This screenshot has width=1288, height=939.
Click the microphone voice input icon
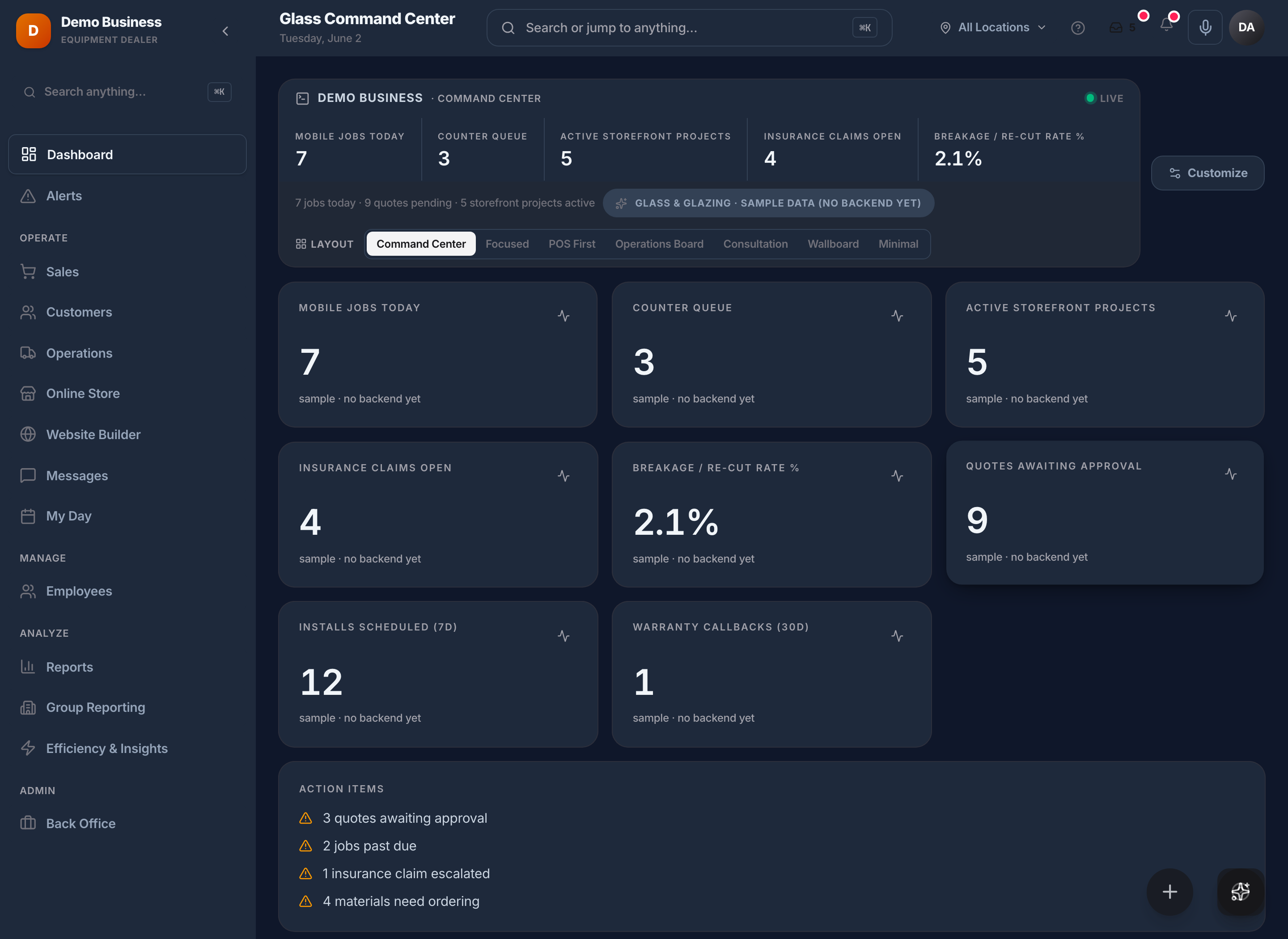click(1205, 27)
